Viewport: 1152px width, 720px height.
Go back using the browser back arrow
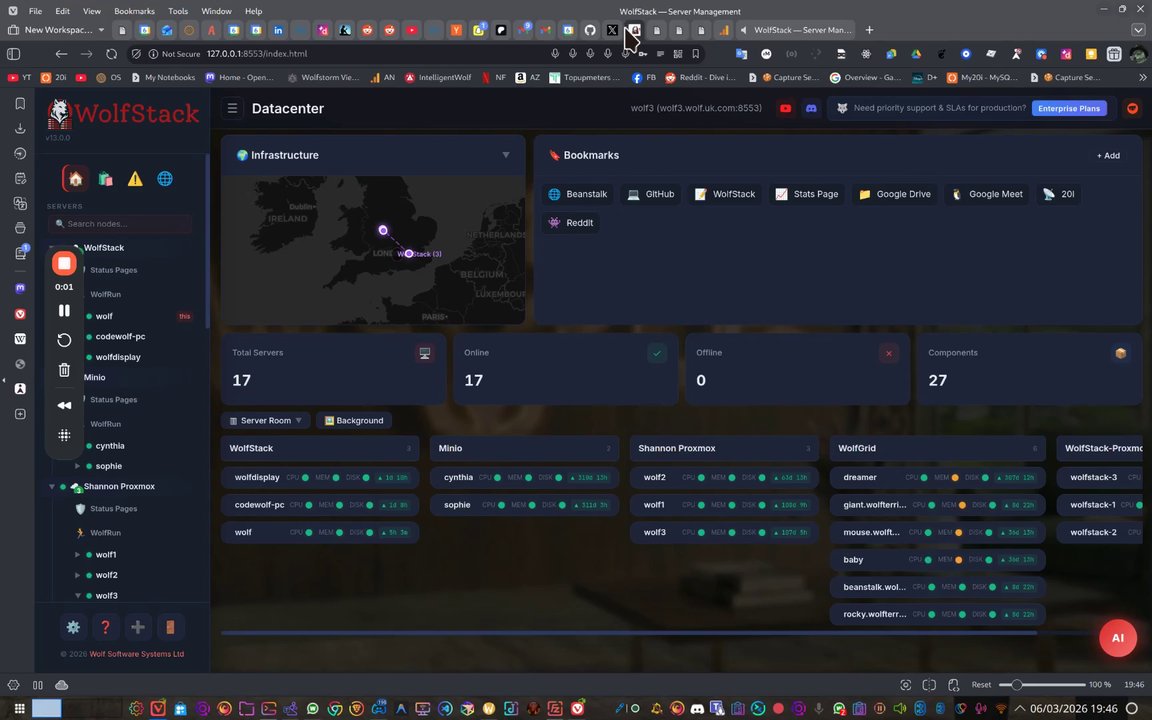click(61, 54)
